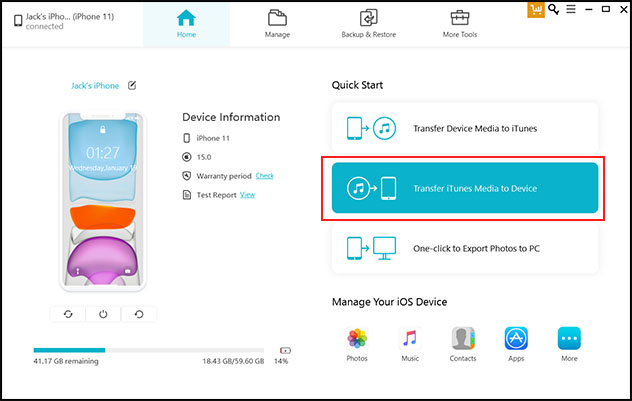Image resolution: width=632 pixels, height=401 pixels.
Task: Click the 15.0 iOS version text
Action: tap(204, 157)
